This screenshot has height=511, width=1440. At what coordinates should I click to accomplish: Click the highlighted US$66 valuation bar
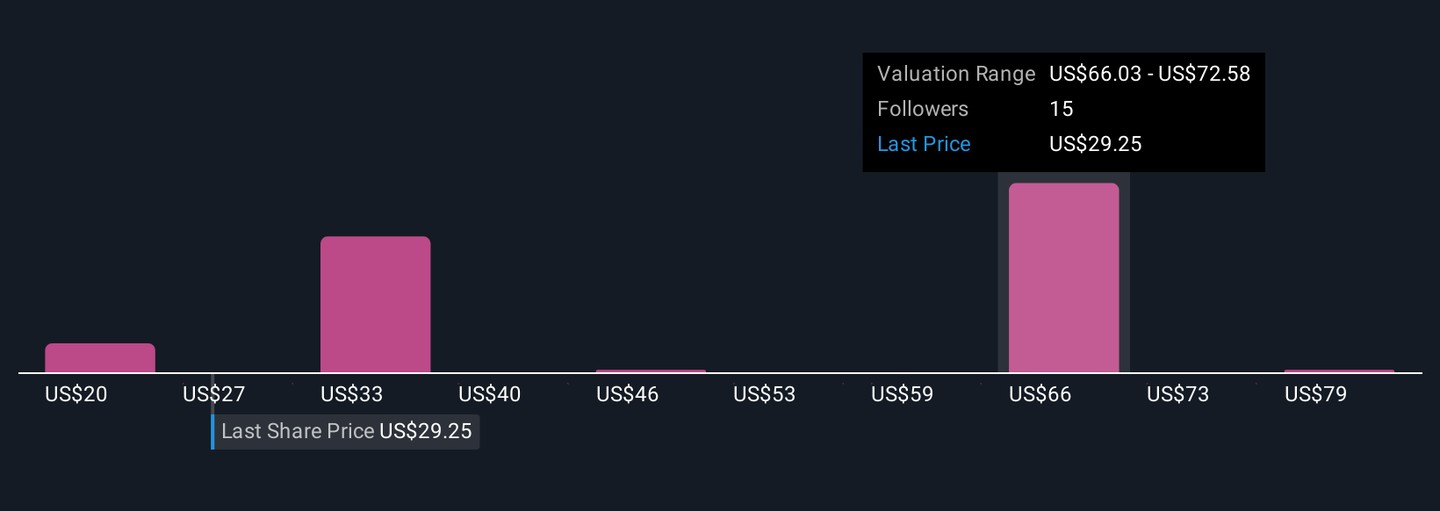(1063, 277)
